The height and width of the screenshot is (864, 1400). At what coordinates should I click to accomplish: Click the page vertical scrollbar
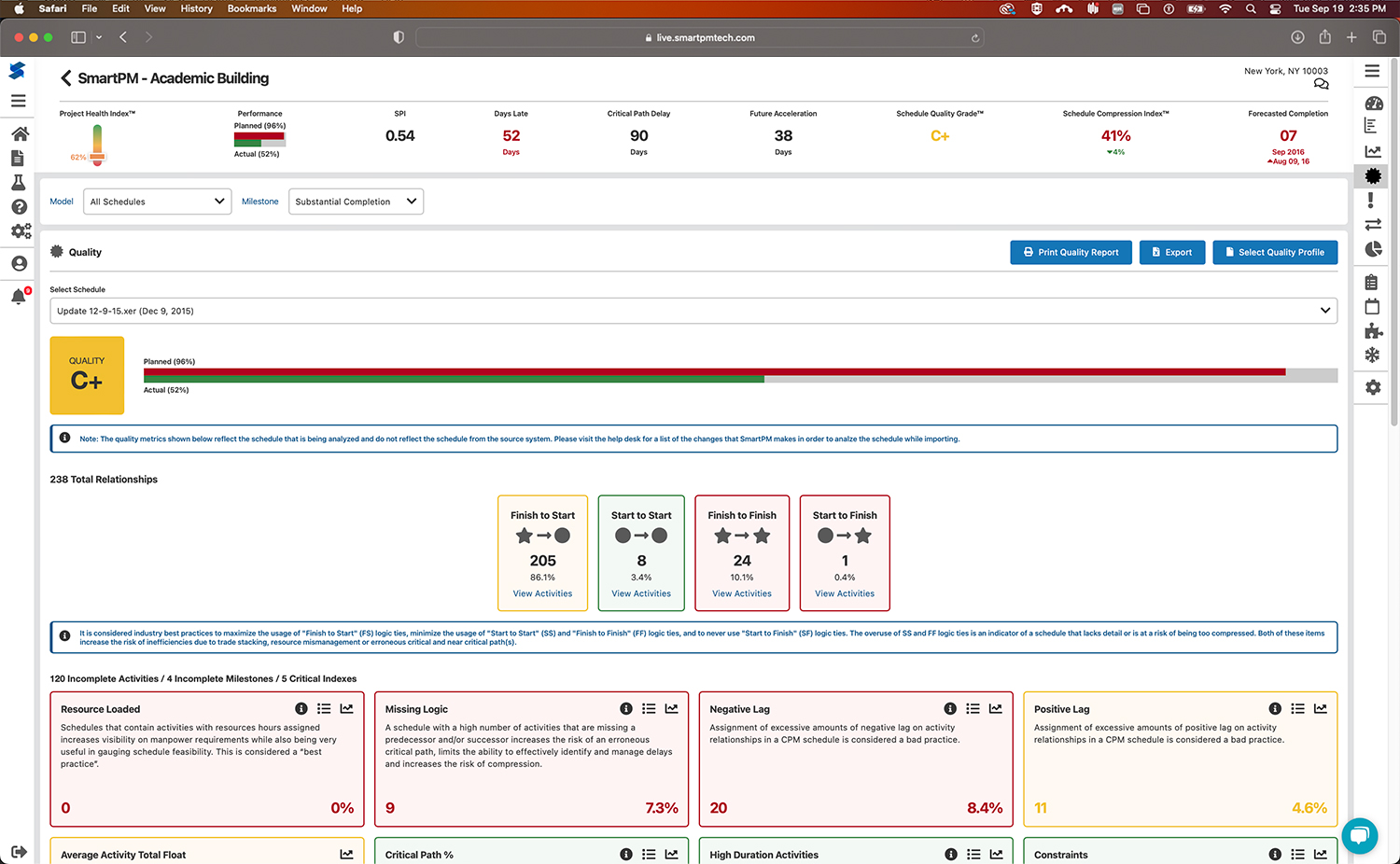[1394, 243]
